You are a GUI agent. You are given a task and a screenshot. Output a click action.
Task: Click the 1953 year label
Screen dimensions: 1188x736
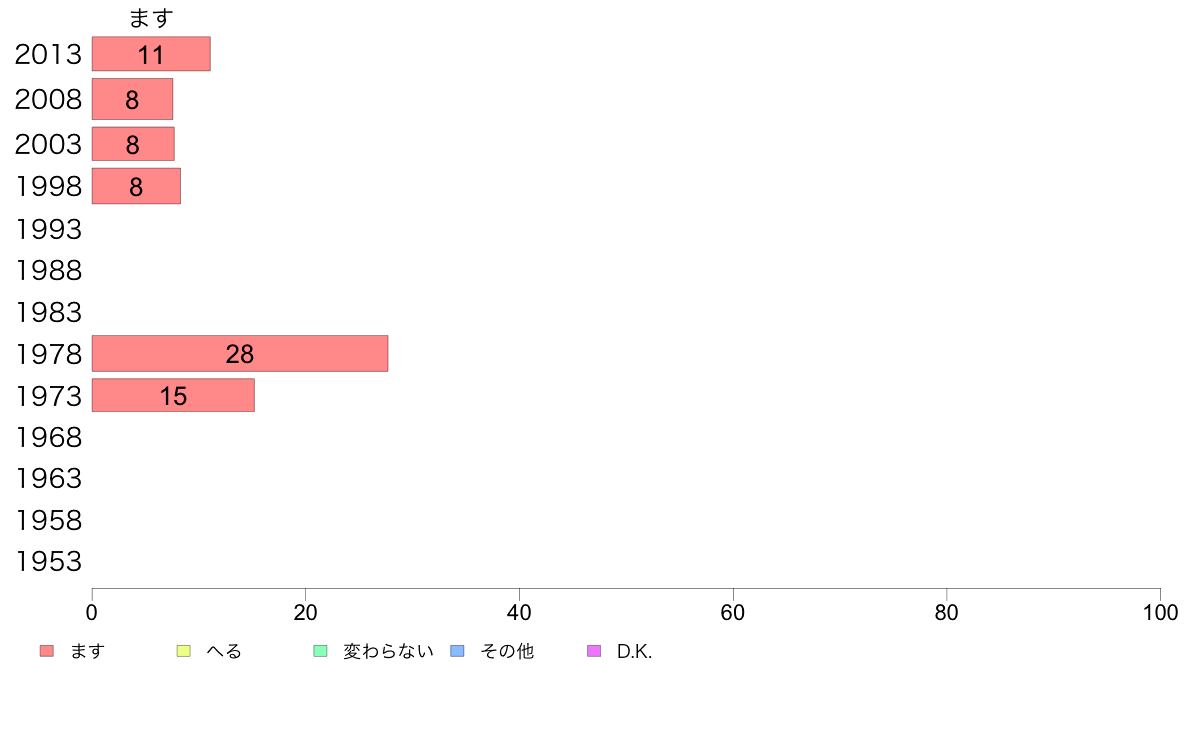click(48, 561)
